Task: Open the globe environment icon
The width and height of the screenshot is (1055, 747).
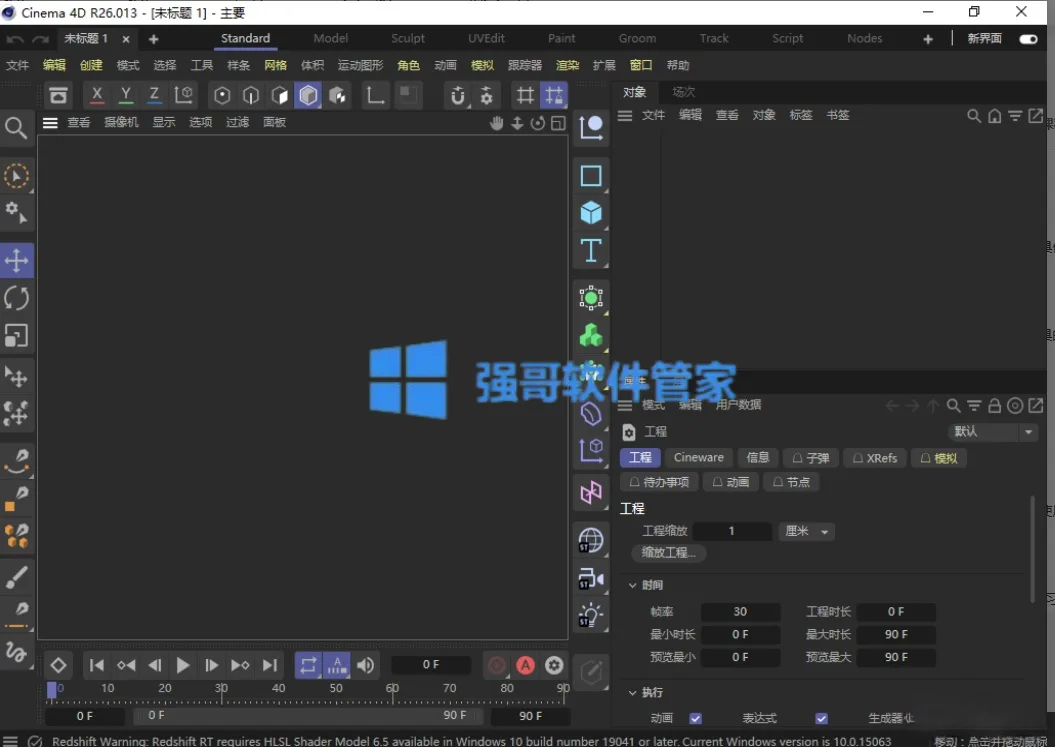Action: pos(591,540)
